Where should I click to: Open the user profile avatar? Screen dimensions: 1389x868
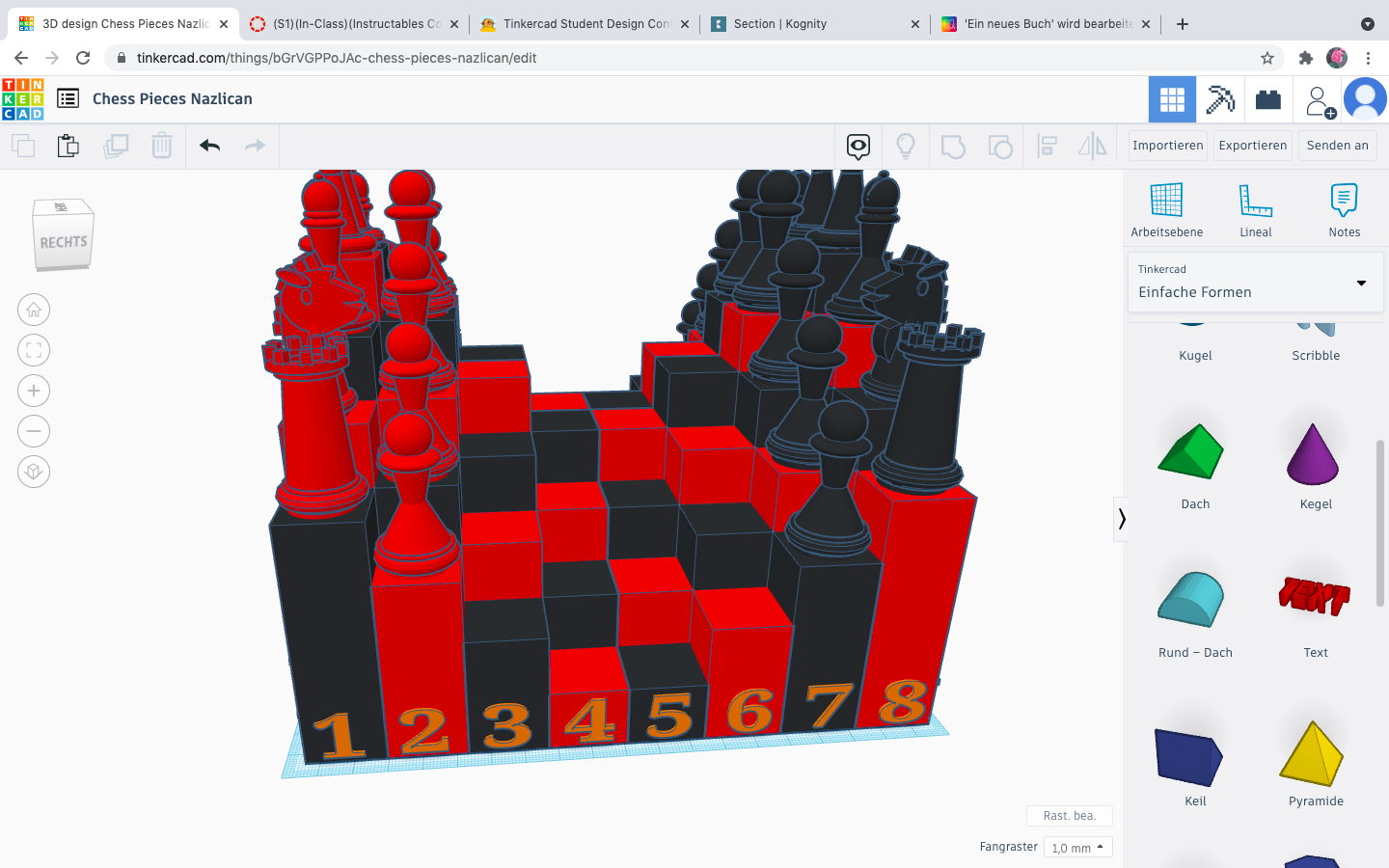(x=1364, y=99)
